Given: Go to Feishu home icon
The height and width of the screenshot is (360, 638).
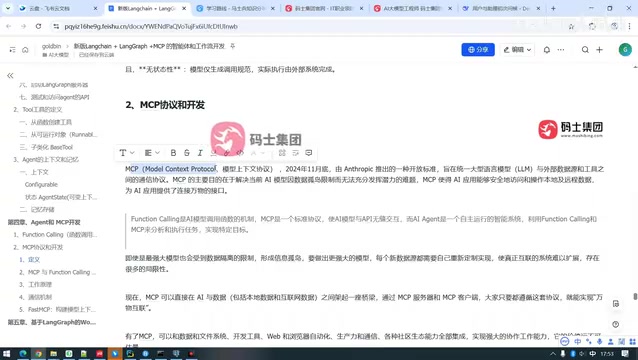Looking at the screenshot, I should point(25,50).
